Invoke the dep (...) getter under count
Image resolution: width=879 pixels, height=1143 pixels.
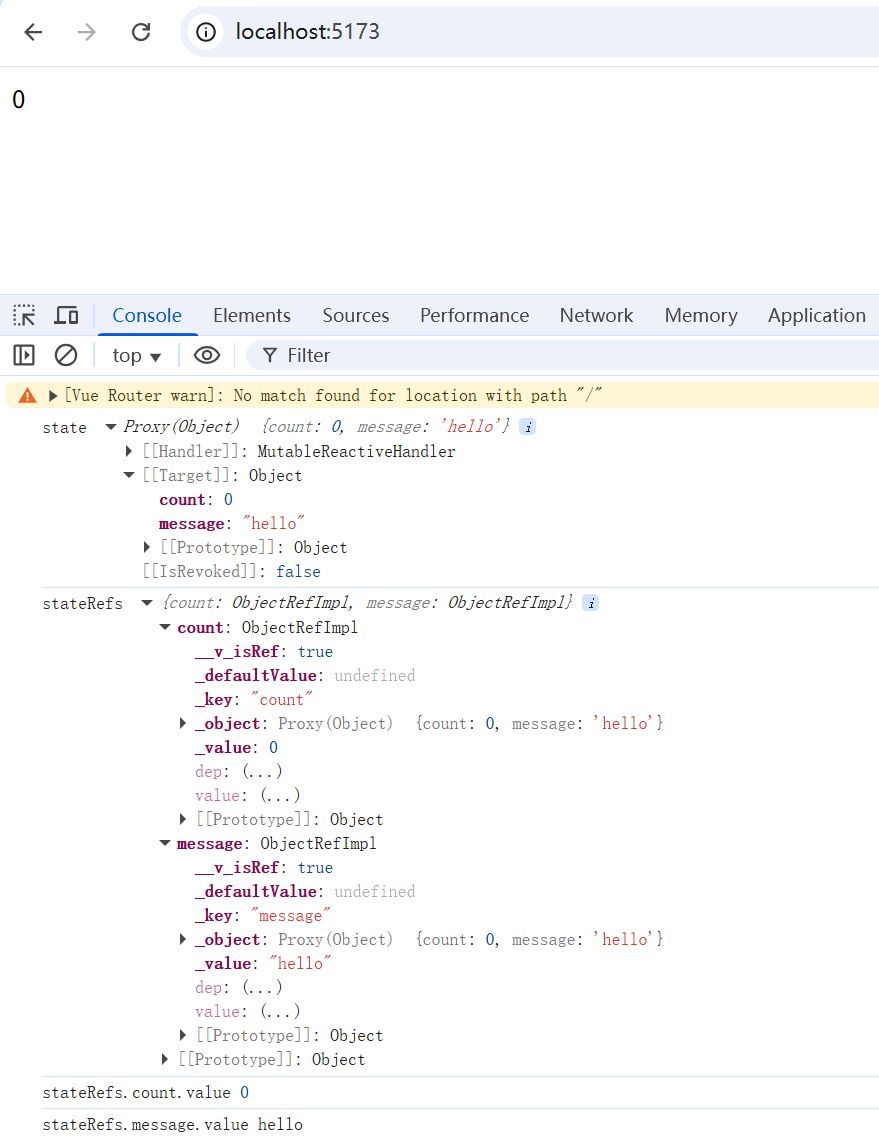coord(262,771)
